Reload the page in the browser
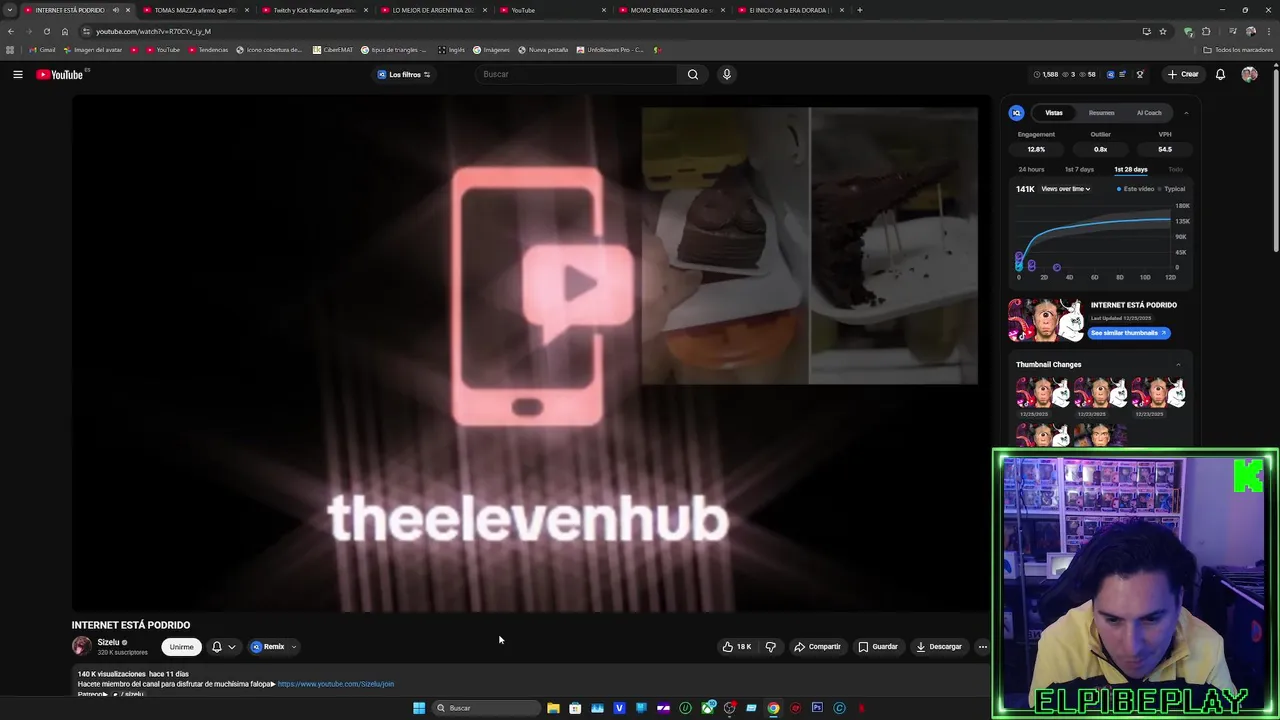This screenshot has height=720, width=1280. pos(46,31)
